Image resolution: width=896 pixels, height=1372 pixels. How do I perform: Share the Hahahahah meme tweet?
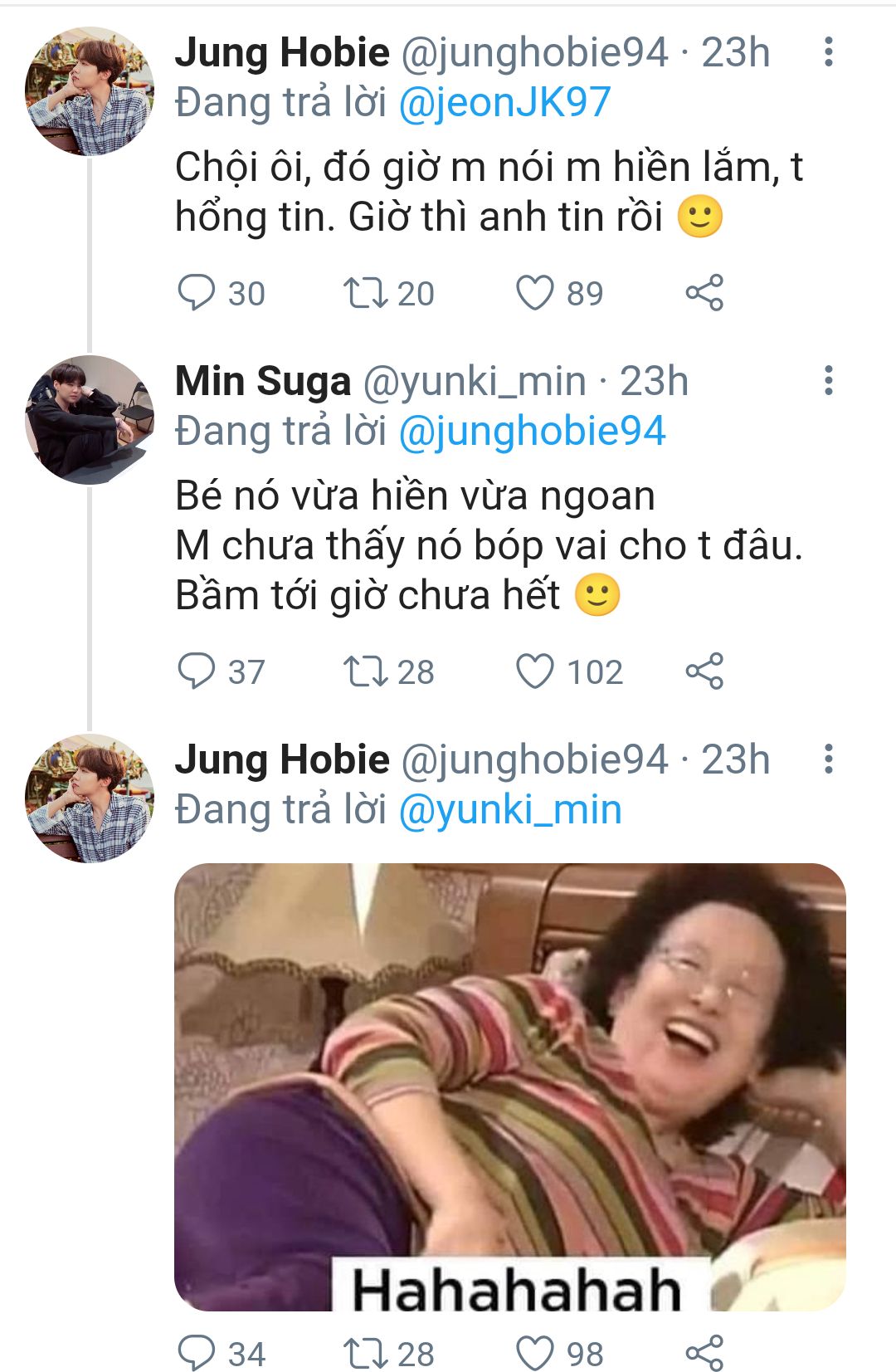[704, 1353]
